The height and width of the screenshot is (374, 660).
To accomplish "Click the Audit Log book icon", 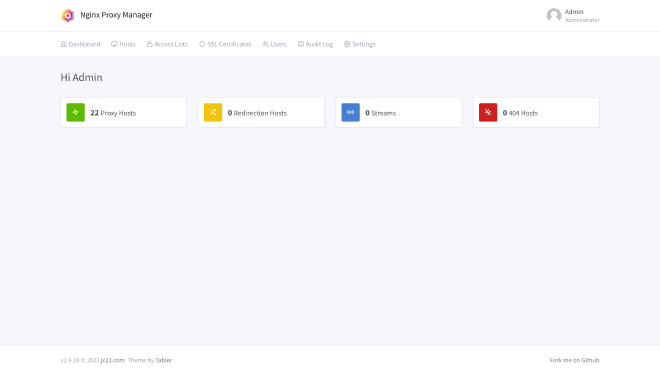I will pyautogui.click(x=301, y=44).
